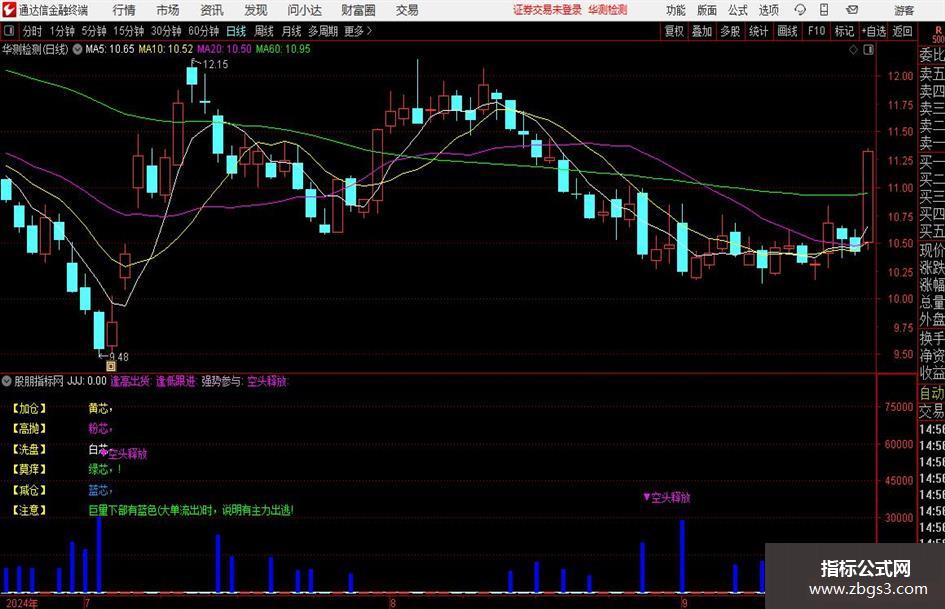Open the 财富圈 menu
Screen dimensions: 945x609
(358, 10)
